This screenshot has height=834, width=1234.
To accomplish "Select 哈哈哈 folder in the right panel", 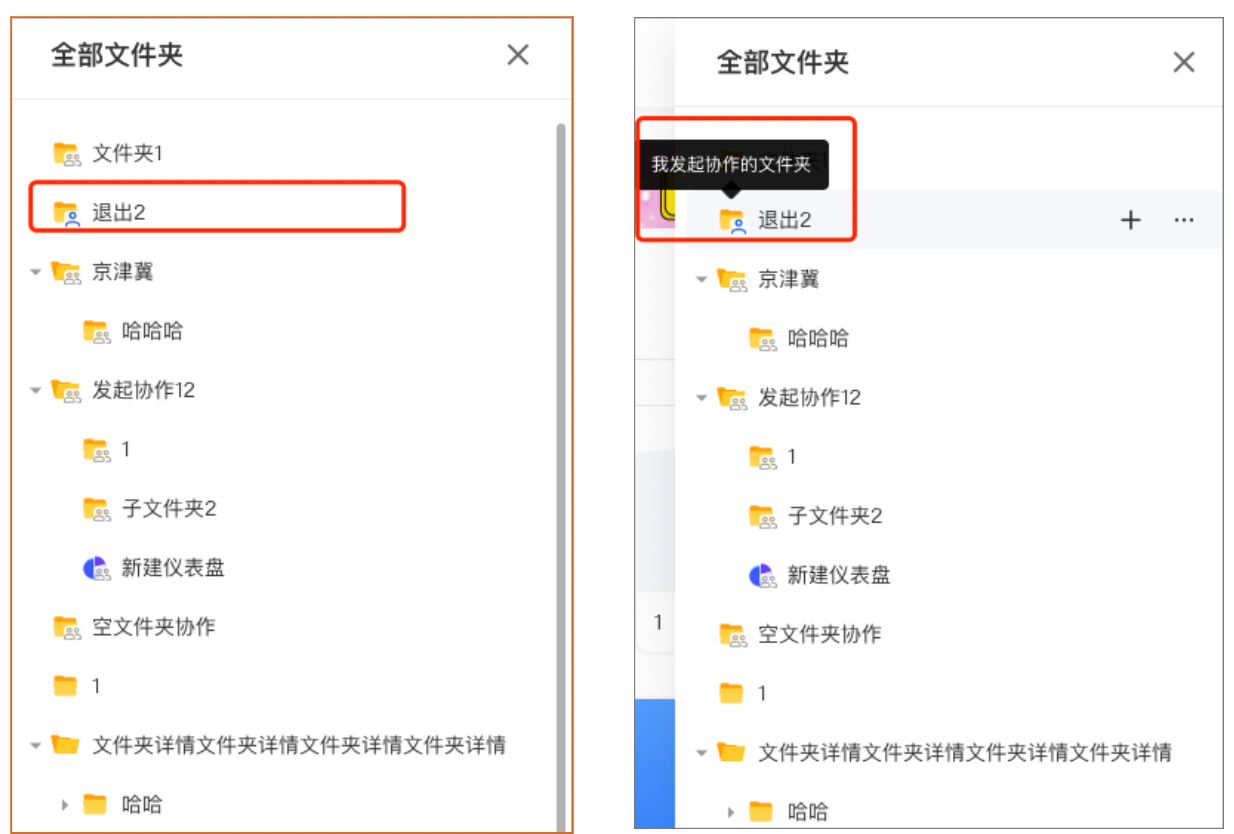I will 818,339.
